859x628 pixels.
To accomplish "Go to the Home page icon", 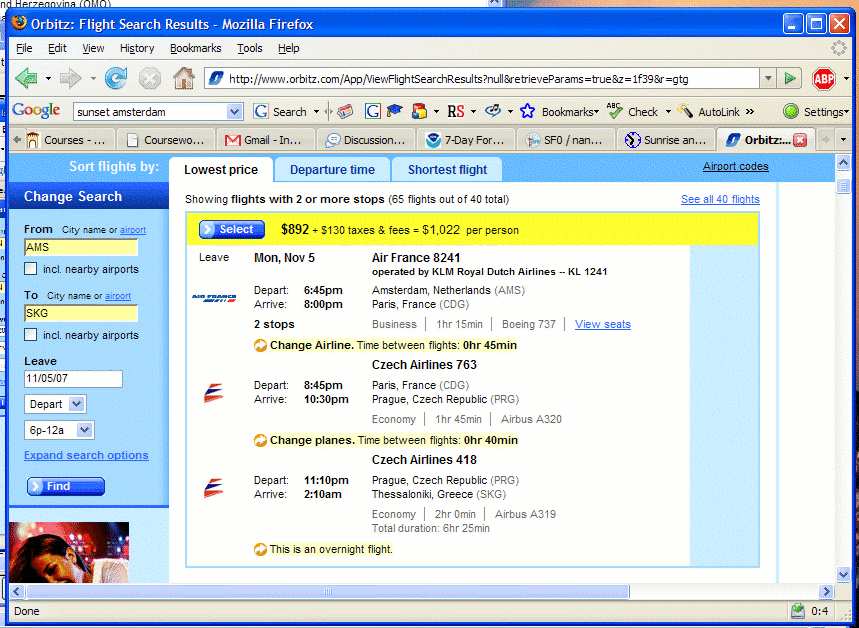I will click(x=184, y=78).
